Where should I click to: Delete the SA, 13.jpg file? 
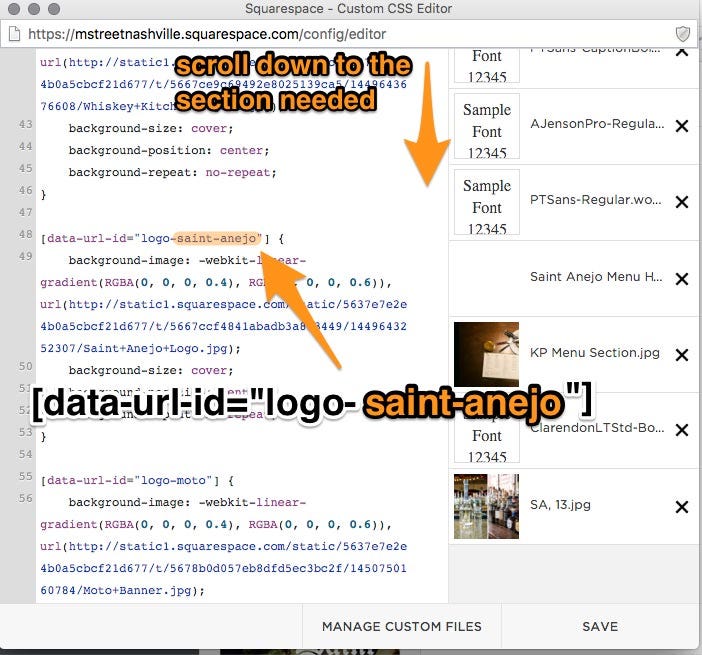coord(681,507)
